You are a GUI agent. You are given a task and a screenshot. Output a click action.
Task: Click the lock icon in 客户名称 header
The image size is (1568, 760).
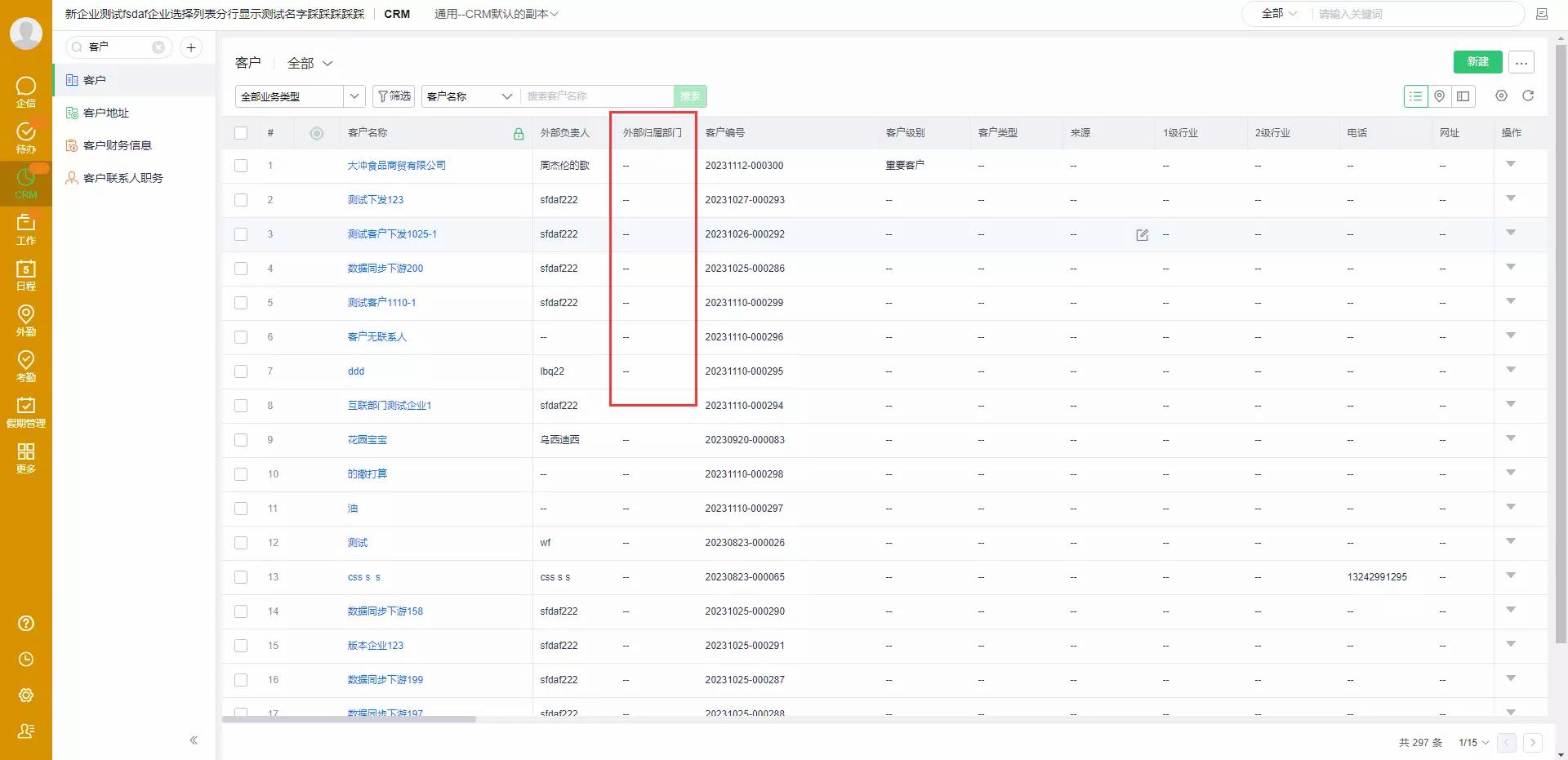pyautogui.click(x=519, y=133)
